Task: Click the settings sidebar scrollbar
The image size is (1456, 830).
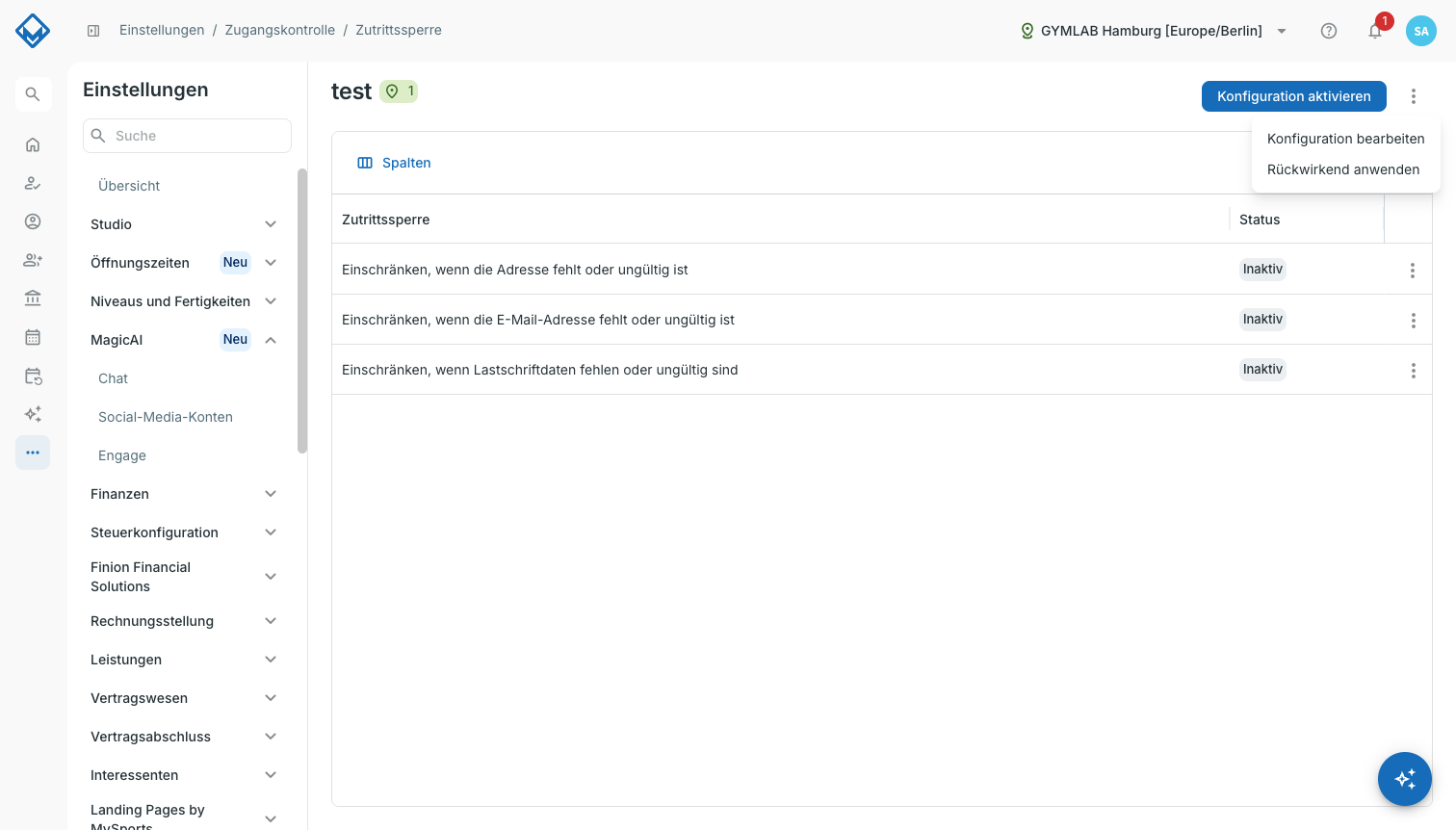Action: coord(302,311)
